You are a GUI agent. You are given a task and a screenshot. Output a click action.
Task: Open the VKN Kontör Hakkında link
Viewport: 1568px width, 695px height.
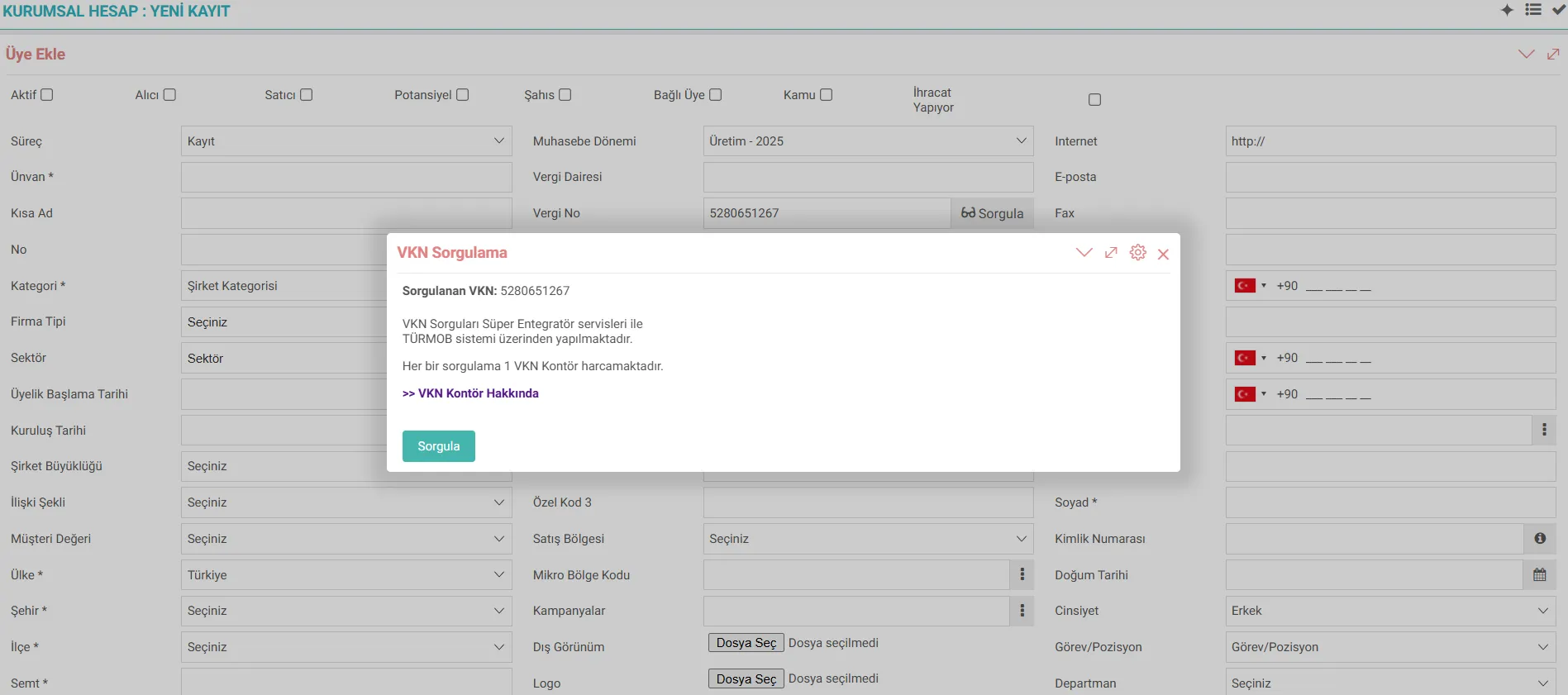[x=470, y=393]
